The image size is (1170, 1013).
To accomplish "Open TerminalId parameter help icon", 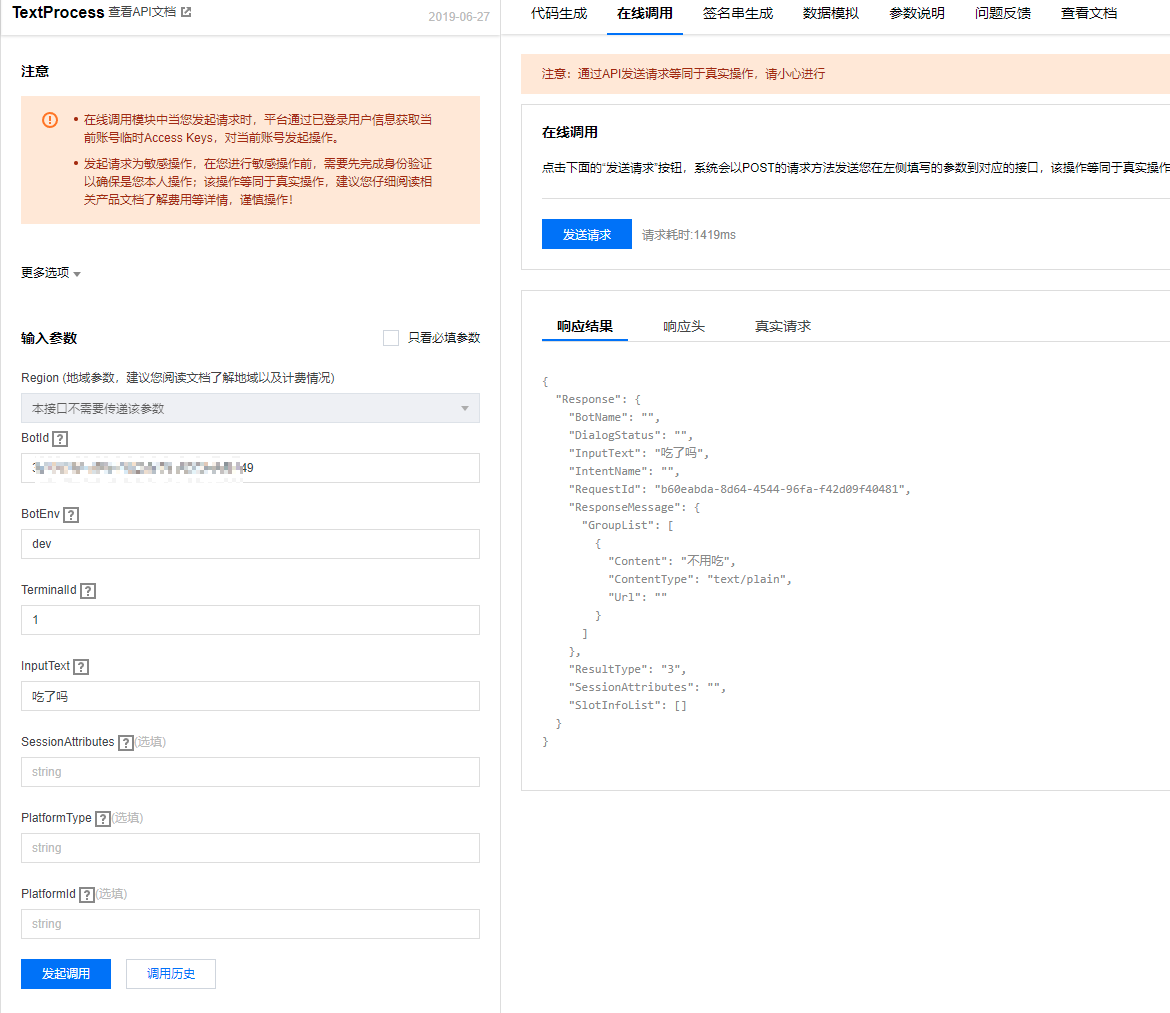I will click(x=88, y=590).
